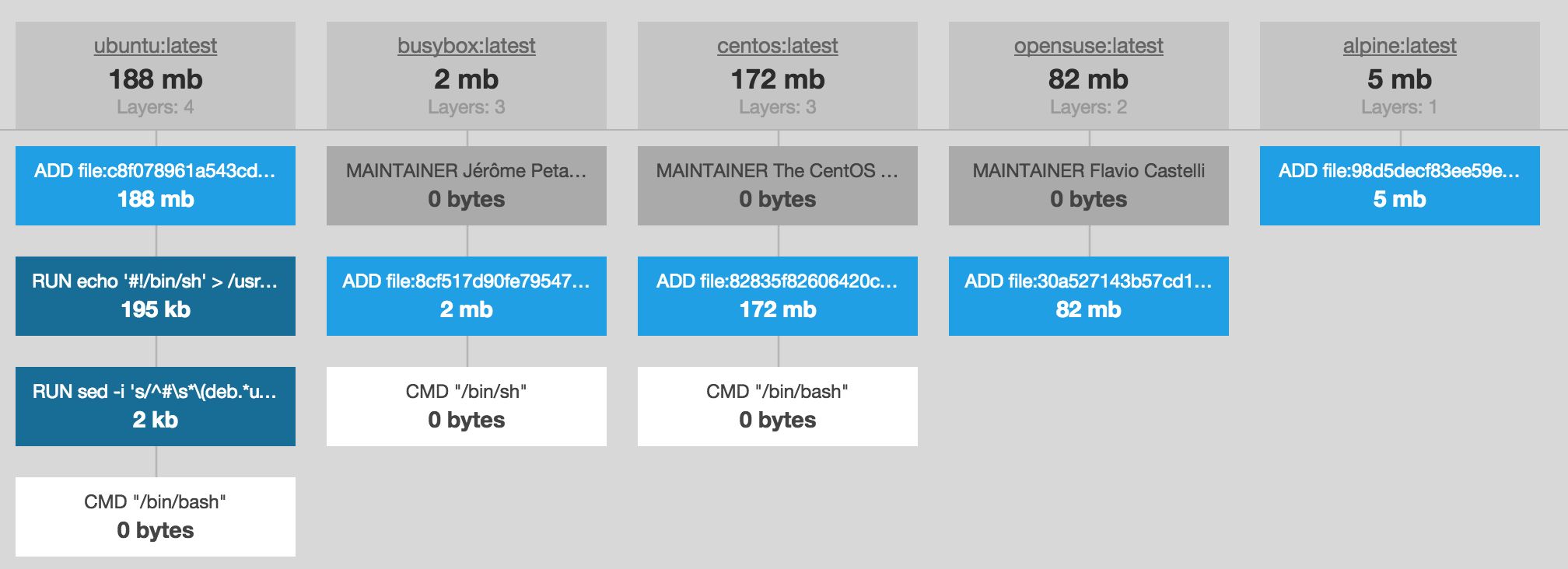Click the ubuntu header showing Layers: 4

[156, 75]
